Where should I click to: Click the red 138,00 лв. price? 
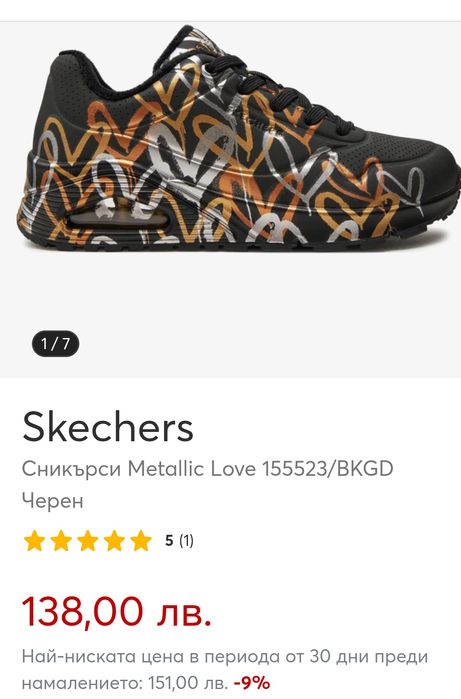point(117,612)
